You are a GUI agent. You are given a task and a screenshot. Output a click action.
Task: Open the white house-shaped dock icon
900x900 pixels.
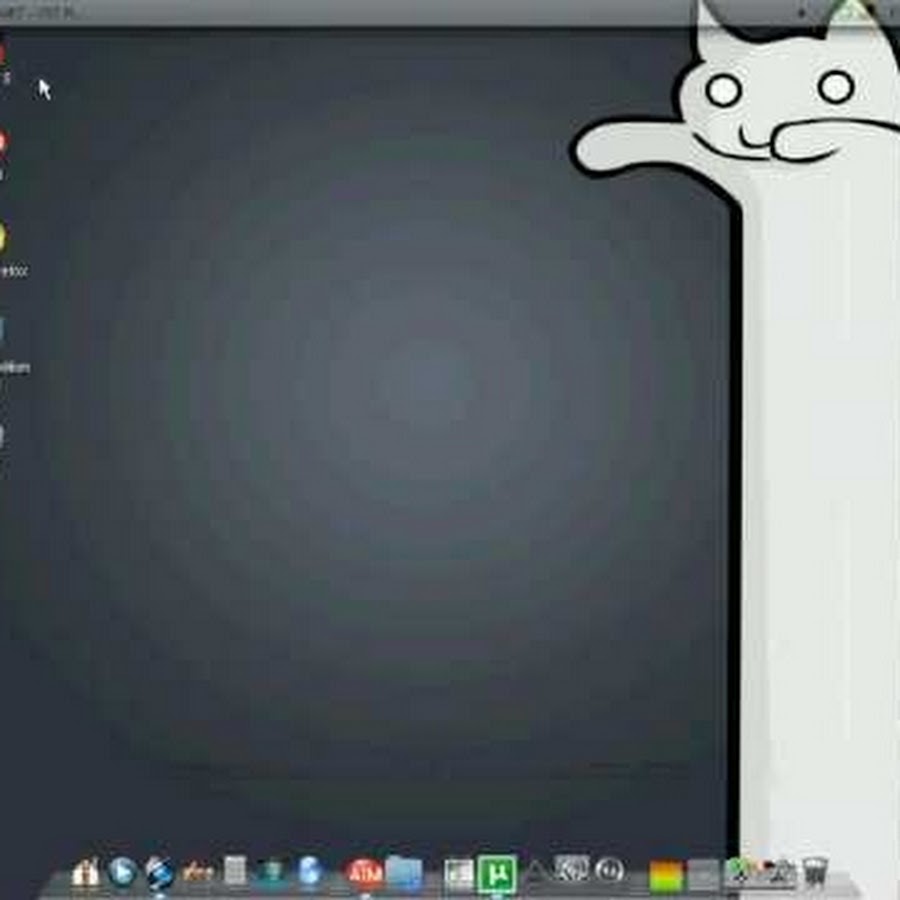[x=85, y=874]
